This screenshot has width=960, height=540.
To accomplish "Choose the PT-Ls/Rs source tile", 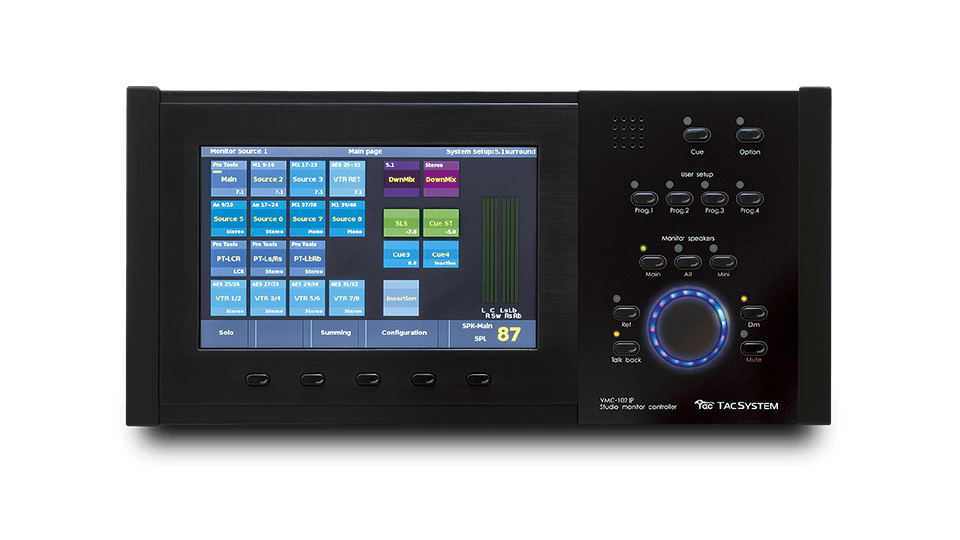I will pyautogui.click(x=268, y=258).
